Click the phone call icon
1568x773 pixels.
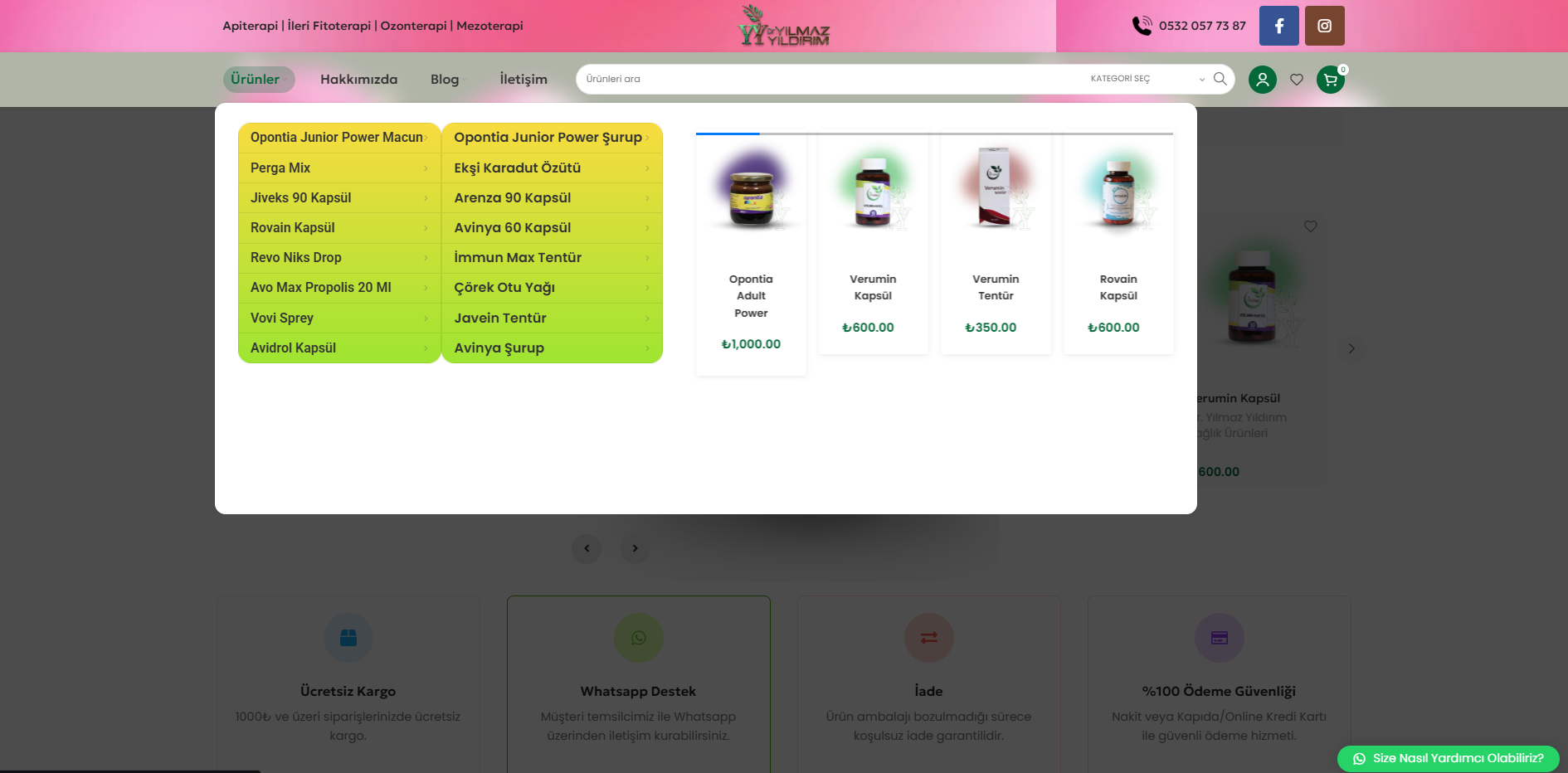click(x=1142, y=26)
